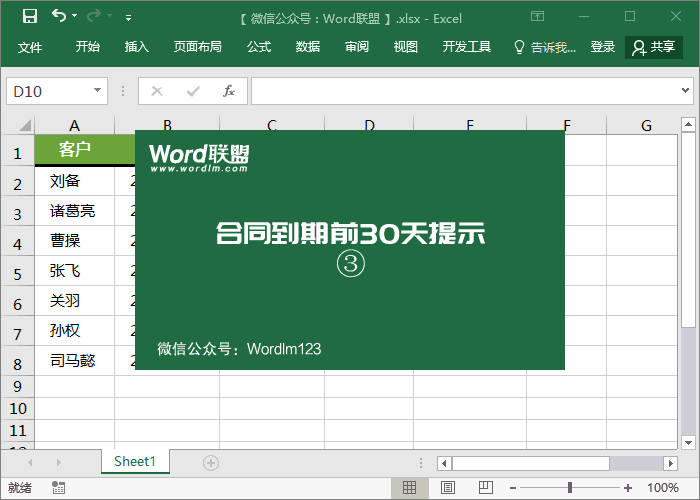The width and height of the screenshot is (700, 500).
Task: Click the Cancel X icon in formula bar
Action: tap(157, 92)
